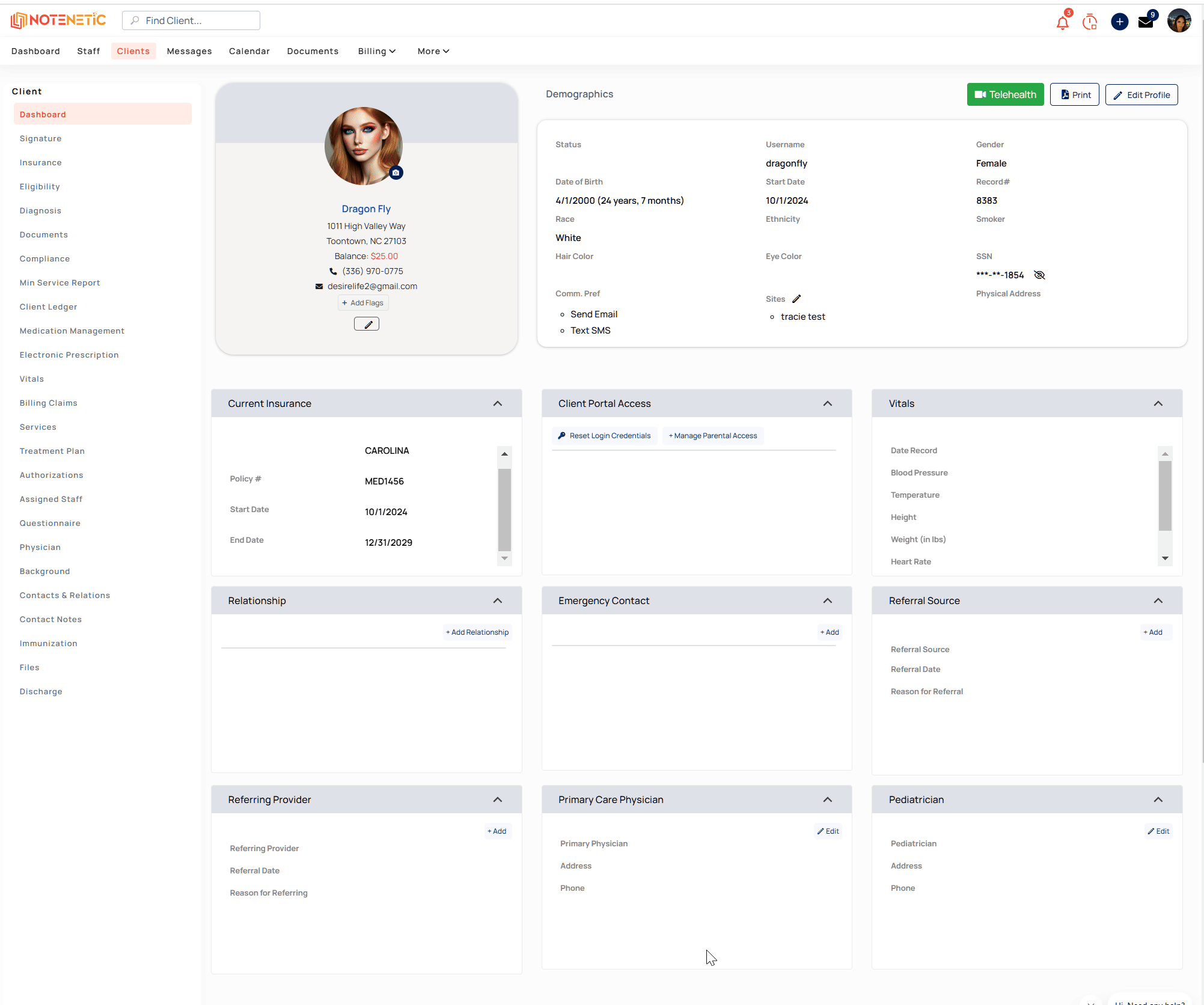Open the user avatar in the header

pos(1179,21)
